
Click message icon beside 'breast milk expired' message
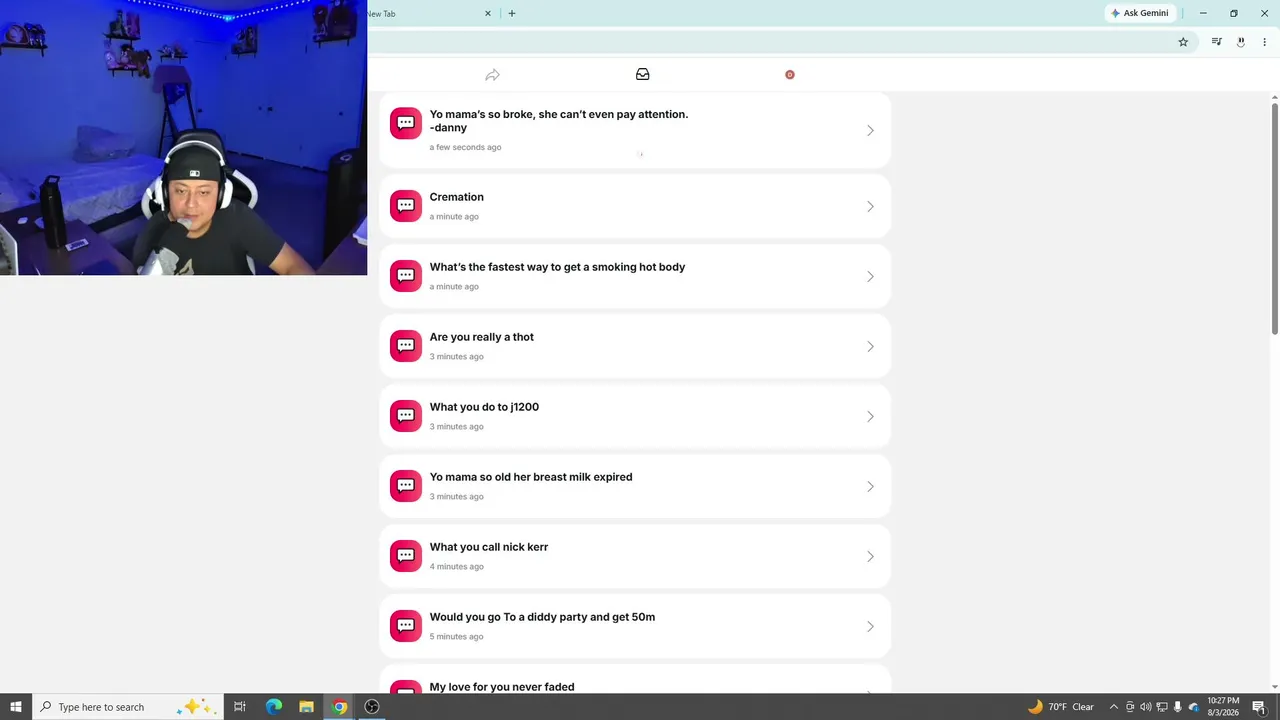pos(406,486)
